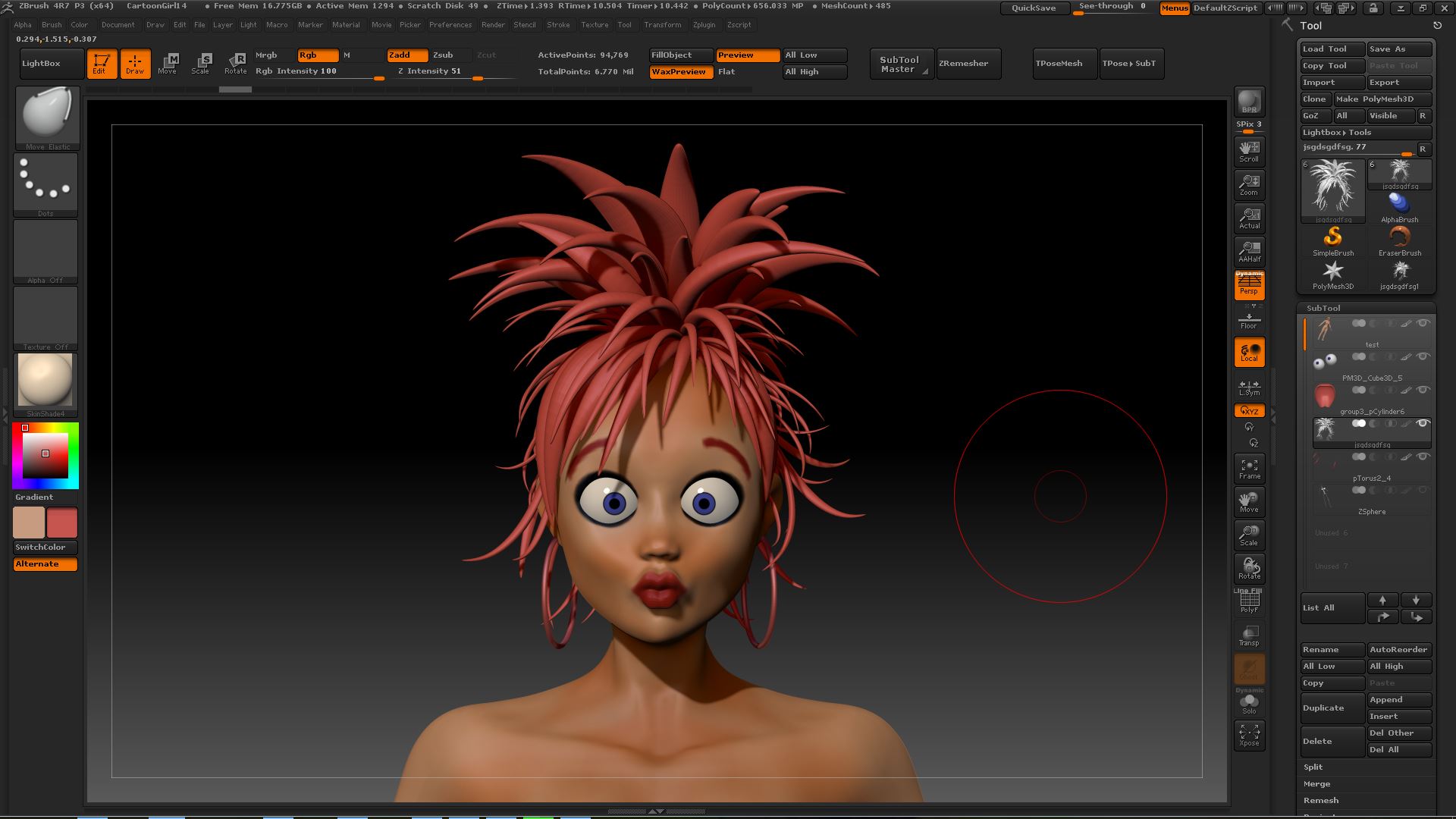Select the Draw mode icon
The height and width of the screenshot is (819, 1456).
coord(135,64)
